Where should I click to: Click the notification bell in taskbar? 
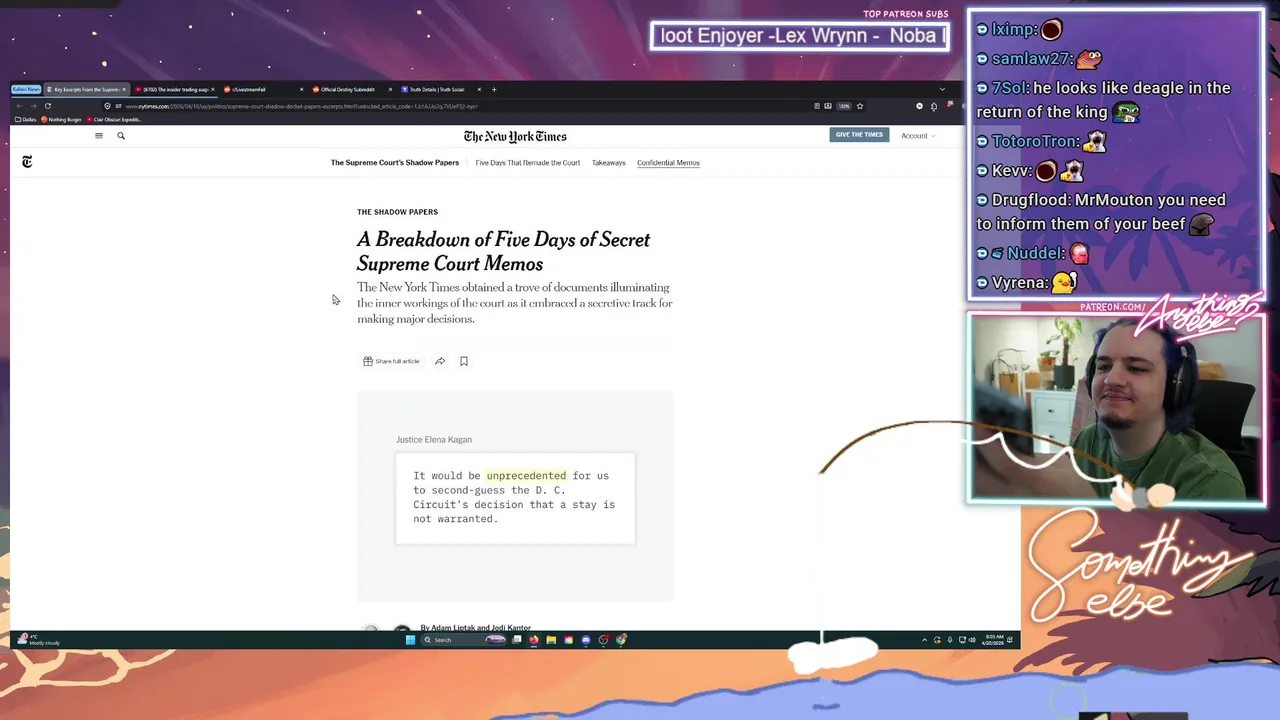pos(1010,640)
